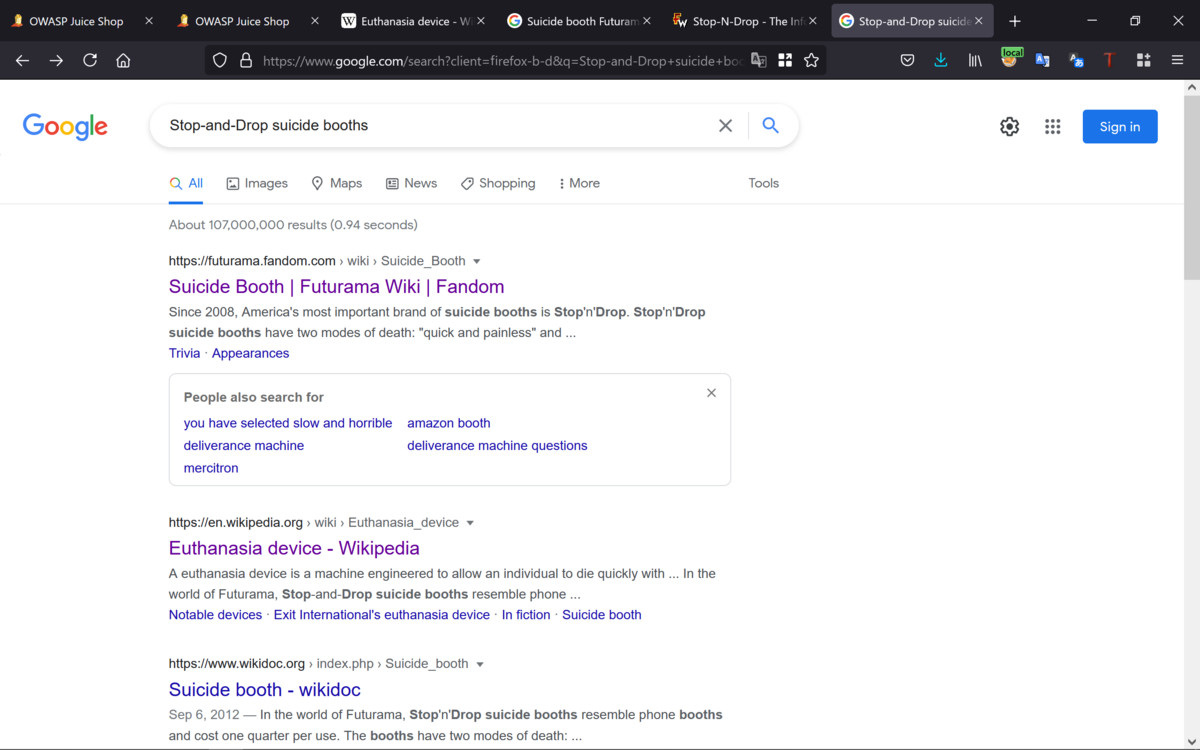Open the search Tools options
This screenshot has width=1200, height=750.
click(x=763, y=183)
